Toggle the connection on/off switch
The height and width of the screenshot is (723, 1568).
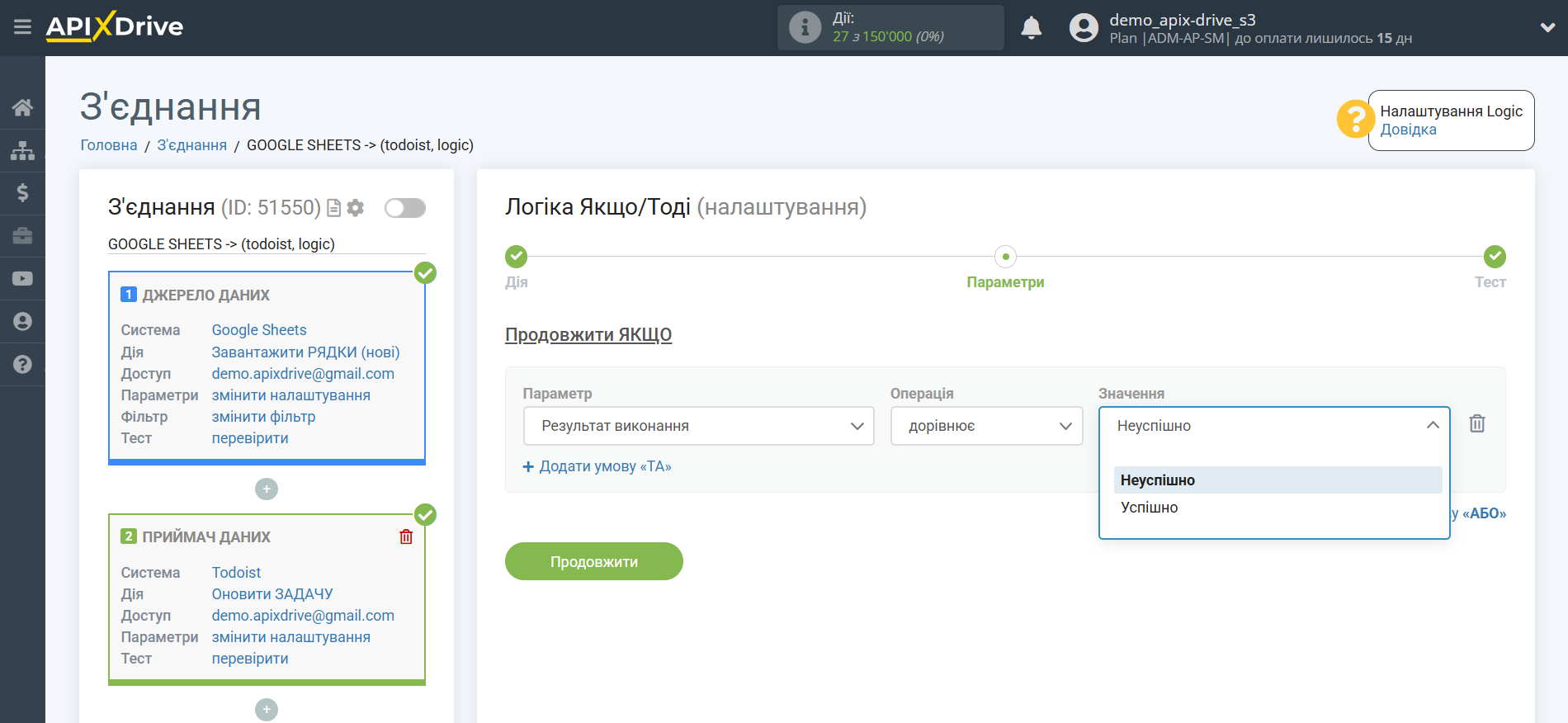pos(405,208)
